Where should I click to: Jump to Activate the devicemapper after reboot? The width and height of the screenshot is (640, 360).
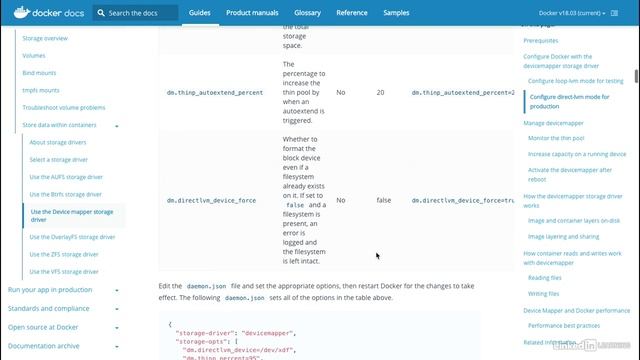(570, 175)
